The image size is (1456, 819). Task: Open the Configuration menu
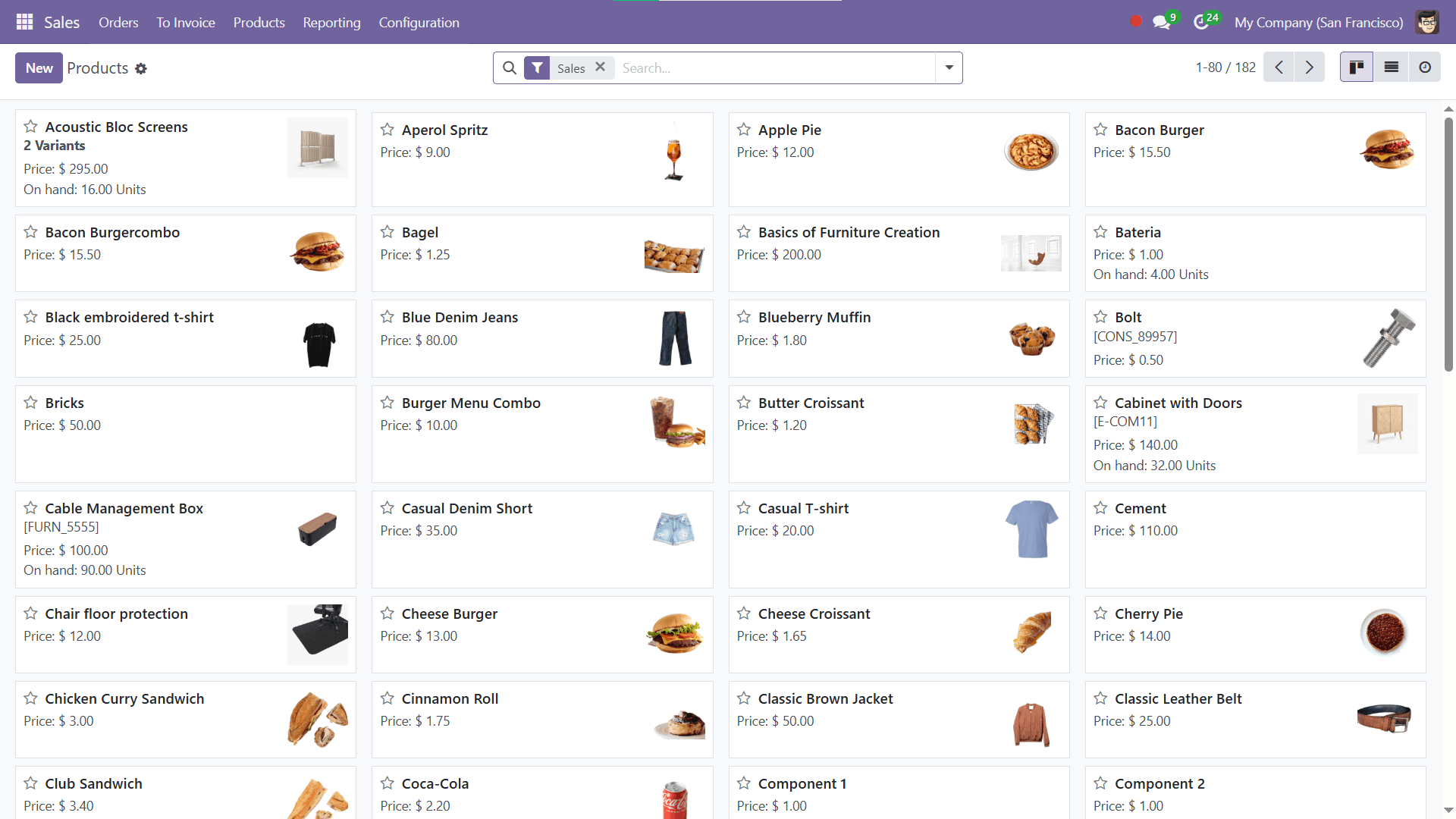tap(419, 22)
